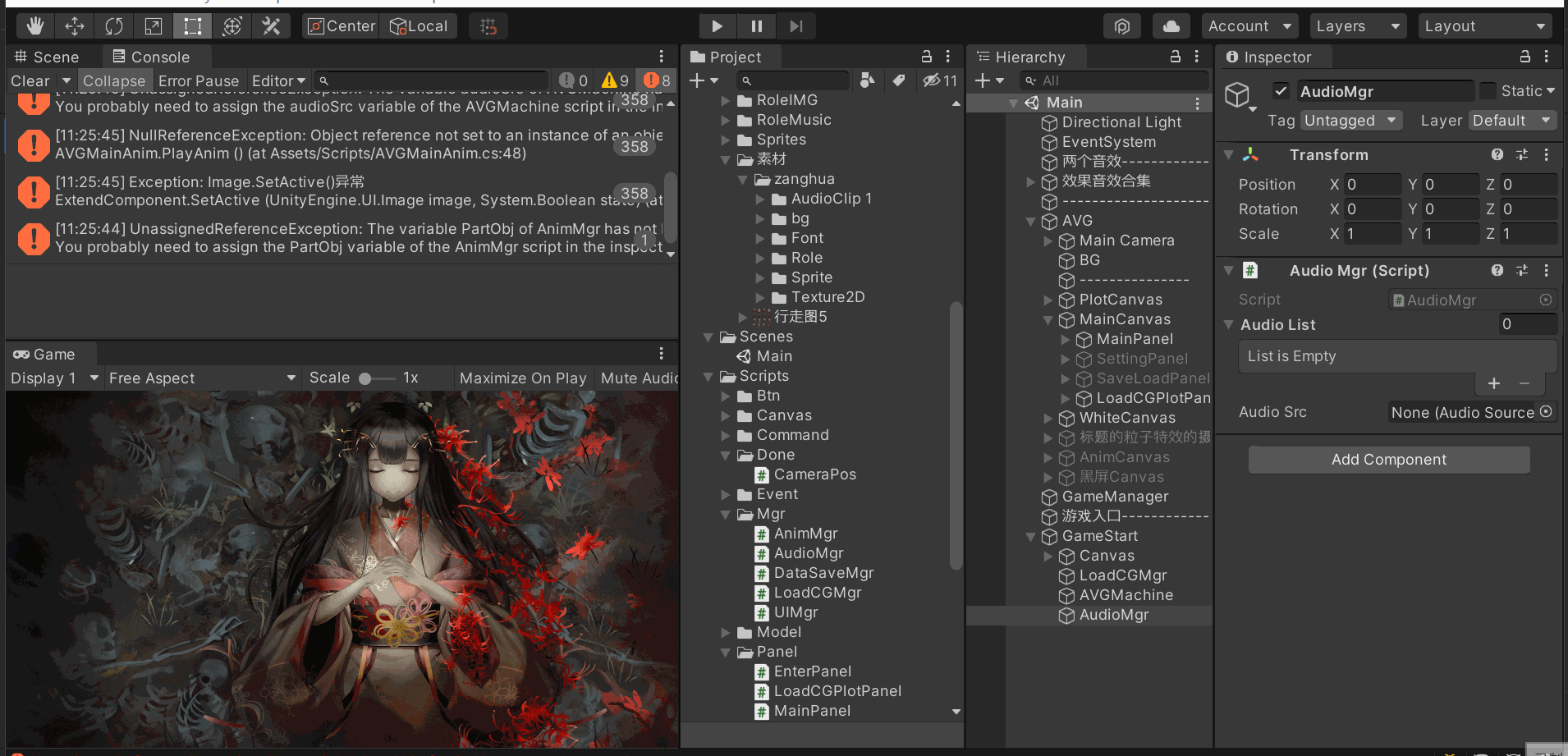This screenshot has width=1568, height=756.
Task: Select AVGMachine in Hierarchy
Action: 1126,595
